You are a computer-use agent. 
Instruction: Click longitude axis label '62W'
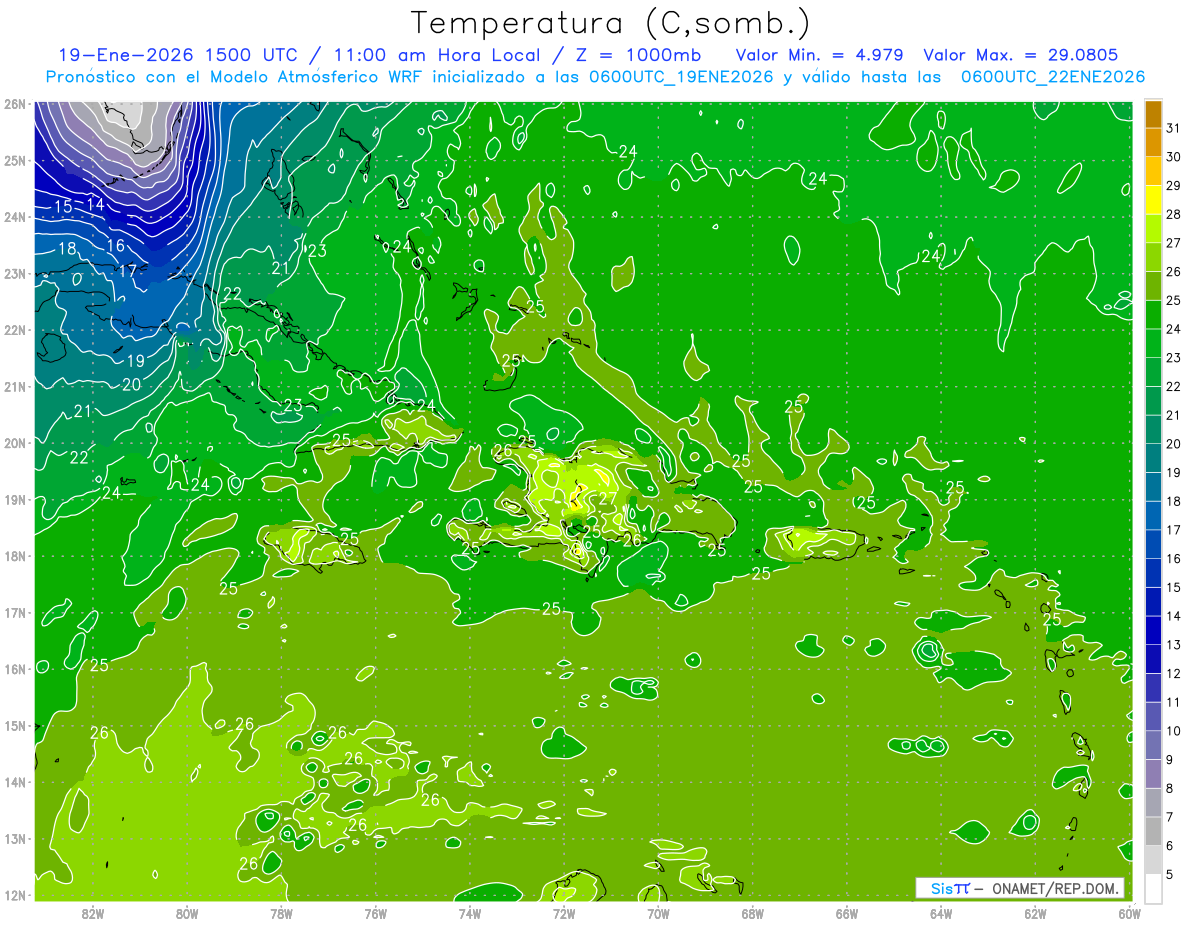[1035, 914]
